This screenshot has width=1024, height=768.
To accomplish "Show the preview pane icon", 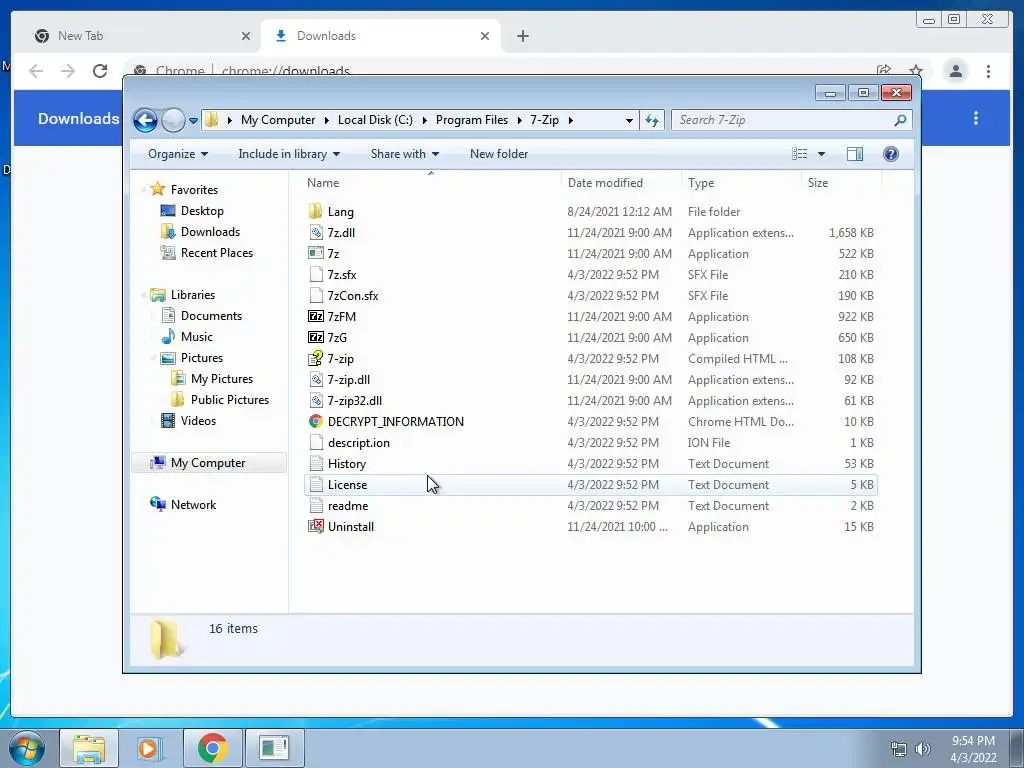I will pos(854,154).
